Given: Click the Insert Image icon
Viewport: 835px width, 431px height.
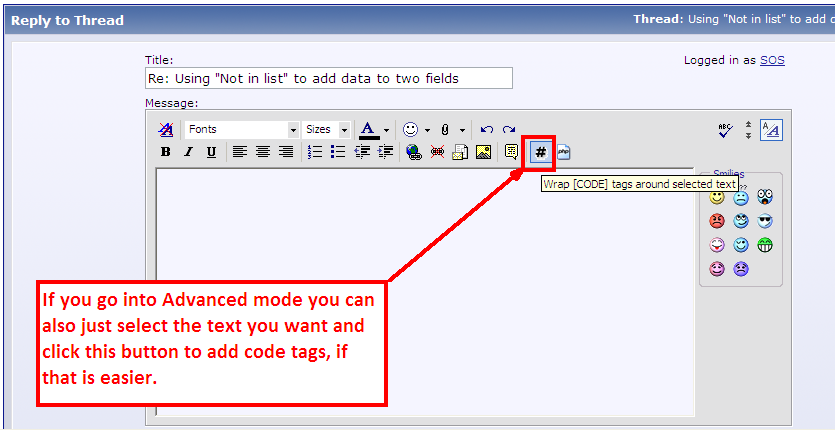Looking at the screenshot, I should pos(484,153).
